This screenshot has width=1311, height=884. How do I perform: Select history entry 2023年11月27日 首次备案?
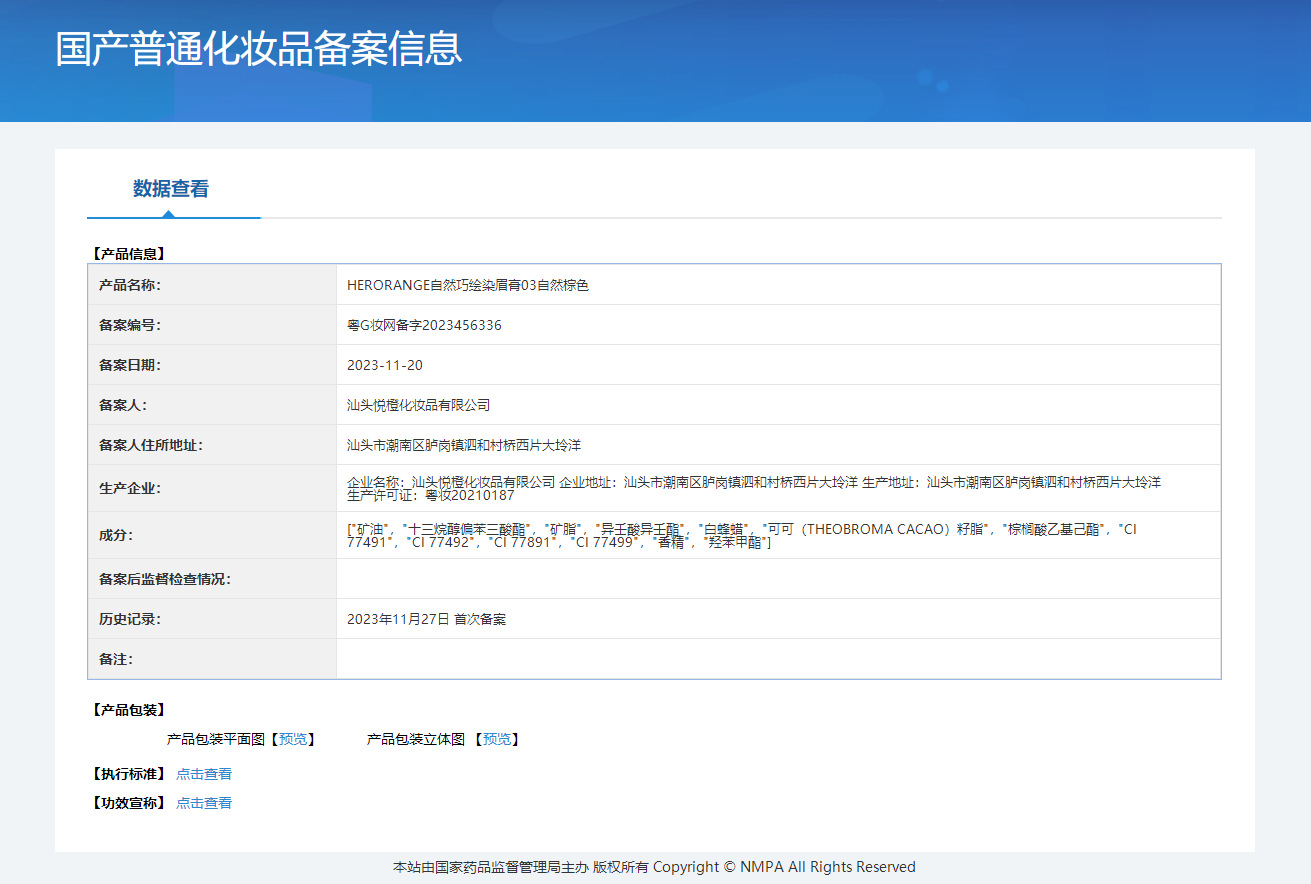point(426,619)
